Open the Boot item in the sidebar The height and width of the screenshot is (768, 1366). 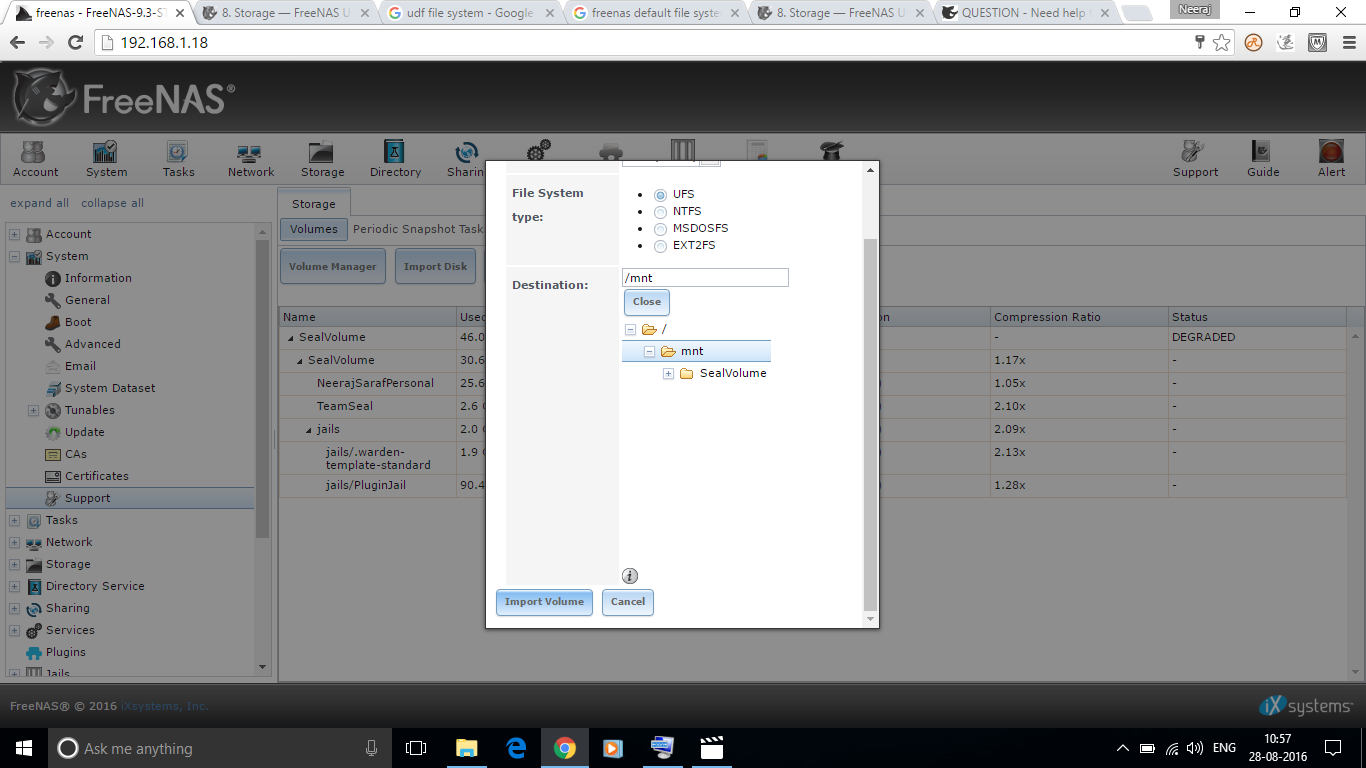coord(78,322)
